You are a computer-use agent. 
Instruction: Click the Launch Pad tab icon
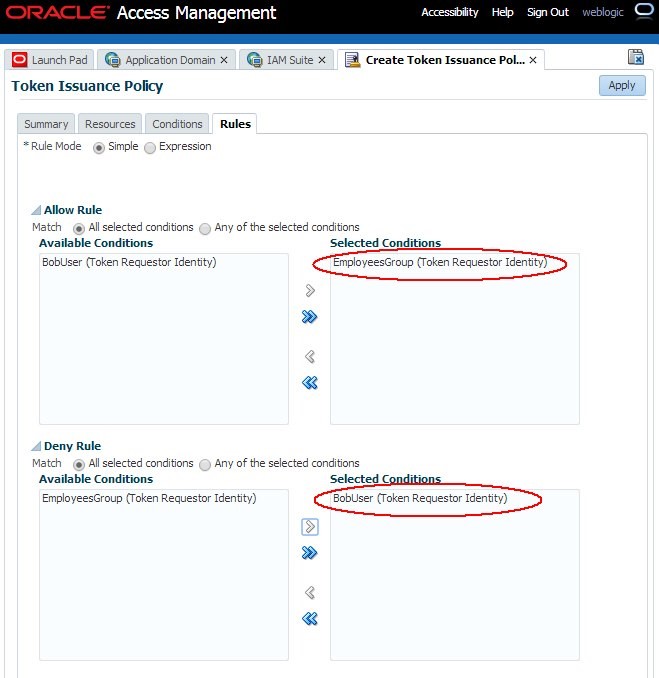pos(19,60)
